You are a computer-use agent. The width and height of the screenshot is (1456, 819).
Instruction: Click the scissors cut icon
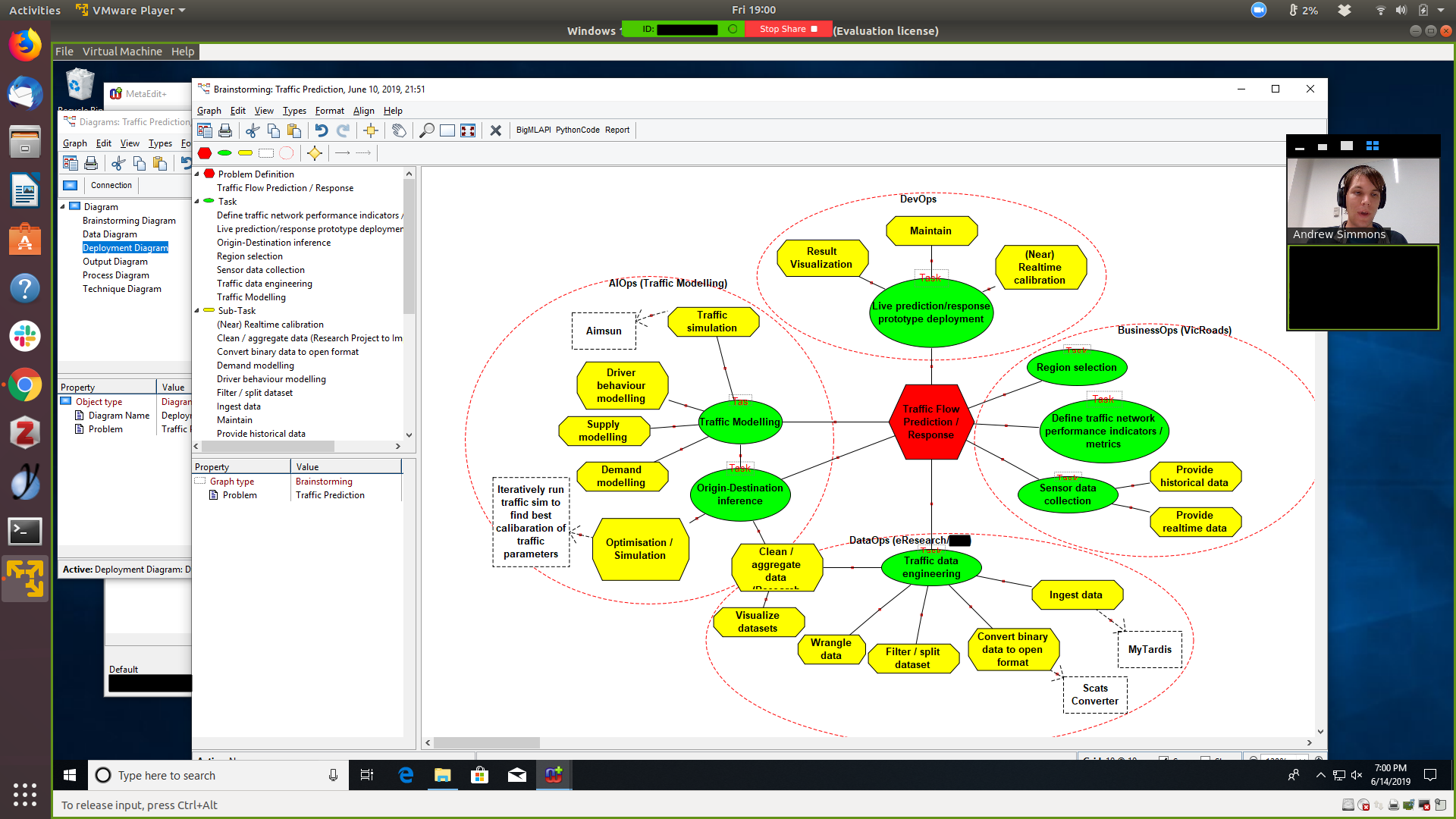[253, 130]
